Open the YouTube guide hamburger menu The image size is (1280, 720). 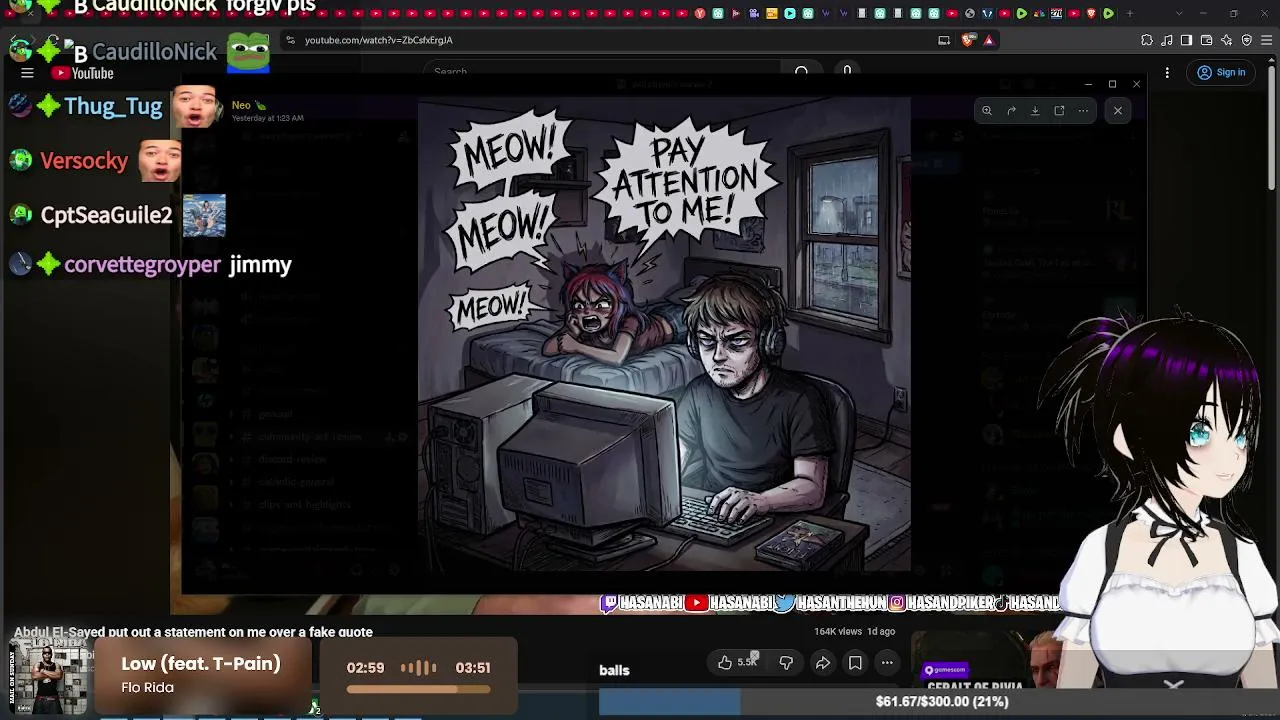(27, 73)
